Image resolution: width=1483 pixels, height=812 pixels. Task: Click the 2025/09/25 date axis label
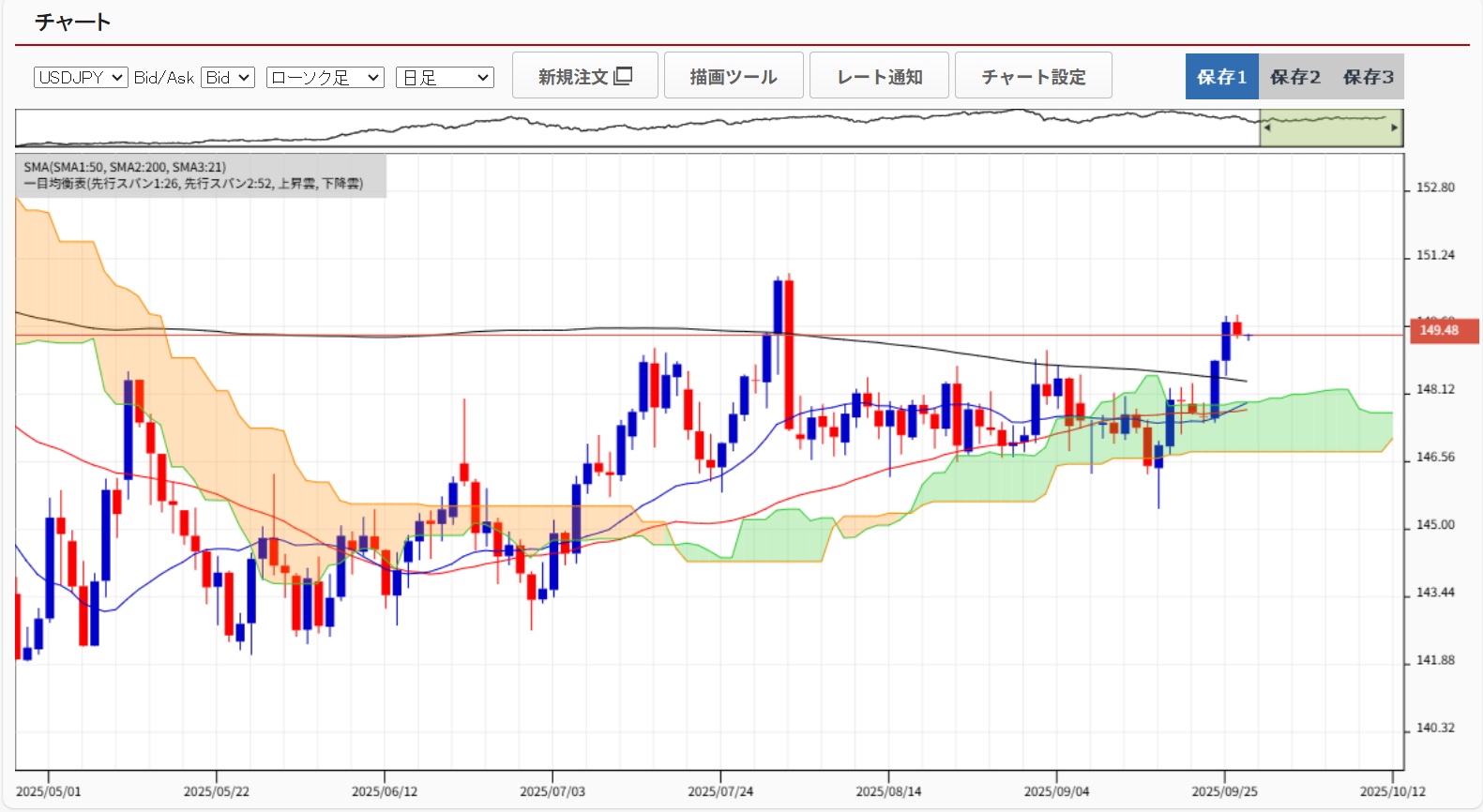coord(1224,791)
